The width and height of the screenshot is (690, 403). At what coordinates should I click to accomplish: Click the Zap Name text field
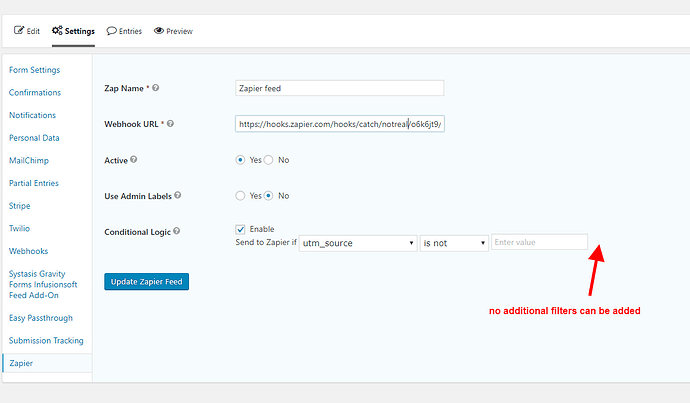[x=340, y=88]
